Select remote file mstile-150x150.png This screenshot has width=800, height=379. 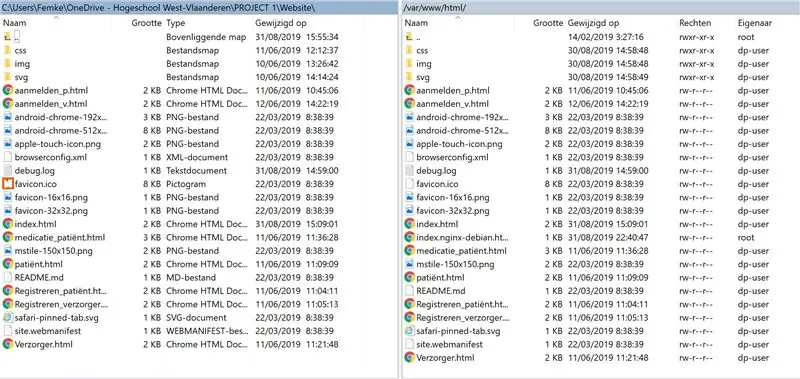coord(455,264)
